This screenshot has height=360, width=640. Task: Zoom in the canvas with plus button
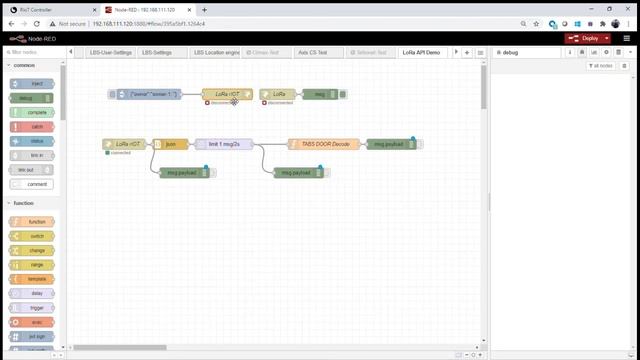[480, 355]
